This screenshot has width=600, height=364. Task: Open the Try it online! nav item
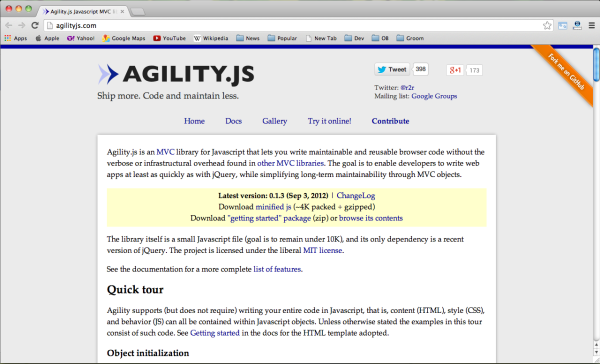[x=329, y=121]
